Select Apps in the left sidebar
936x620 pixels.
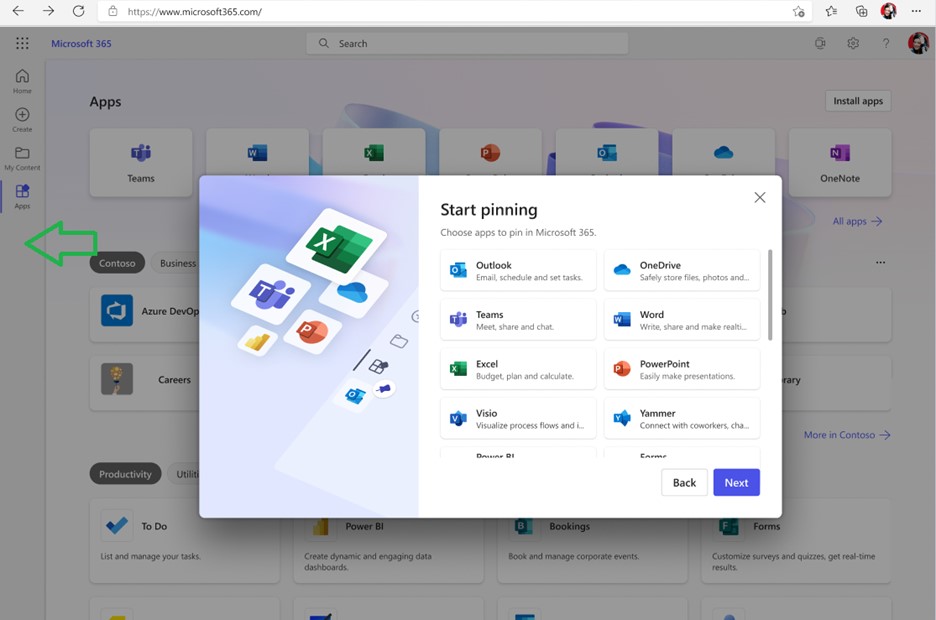tap(22, 197)
